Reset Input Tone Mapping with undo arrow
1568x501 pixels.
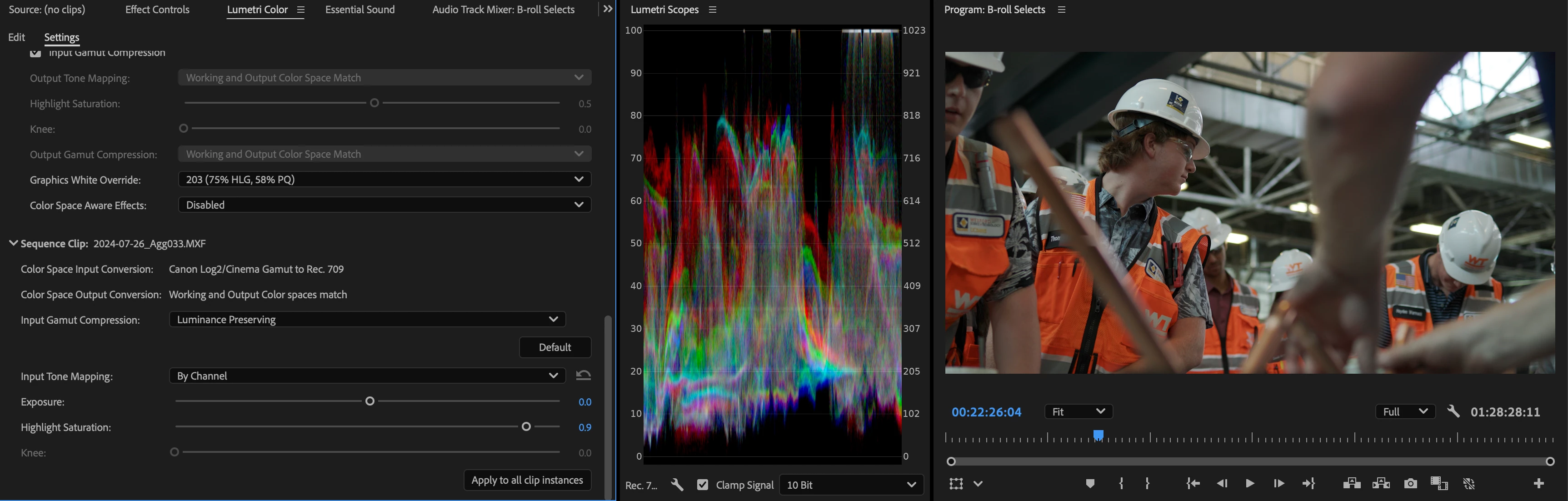pos(583,376)
